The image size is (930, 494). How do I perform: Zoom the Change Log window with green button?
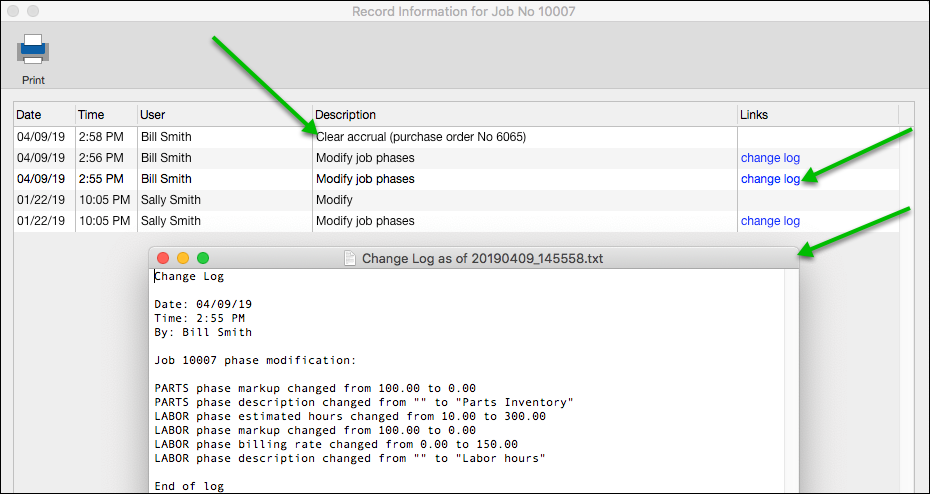202,258
